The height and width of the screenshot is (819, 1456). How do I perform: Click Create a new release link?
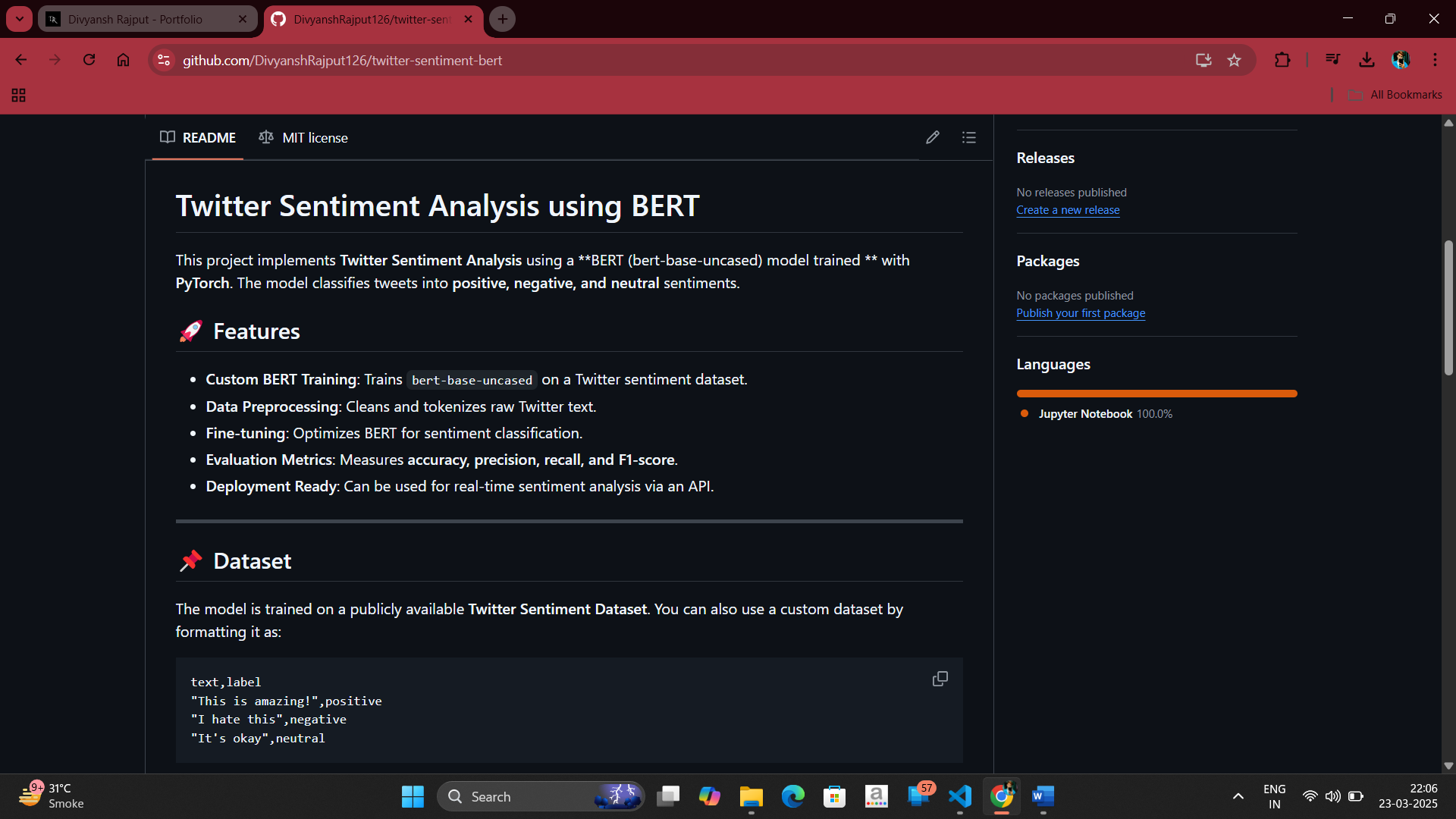coord(1068,210)
